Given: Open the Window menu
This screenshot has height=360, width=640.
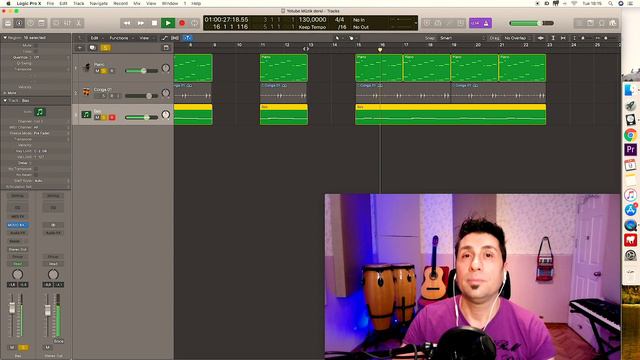Looking at the screenshot, I should [170, 3].
